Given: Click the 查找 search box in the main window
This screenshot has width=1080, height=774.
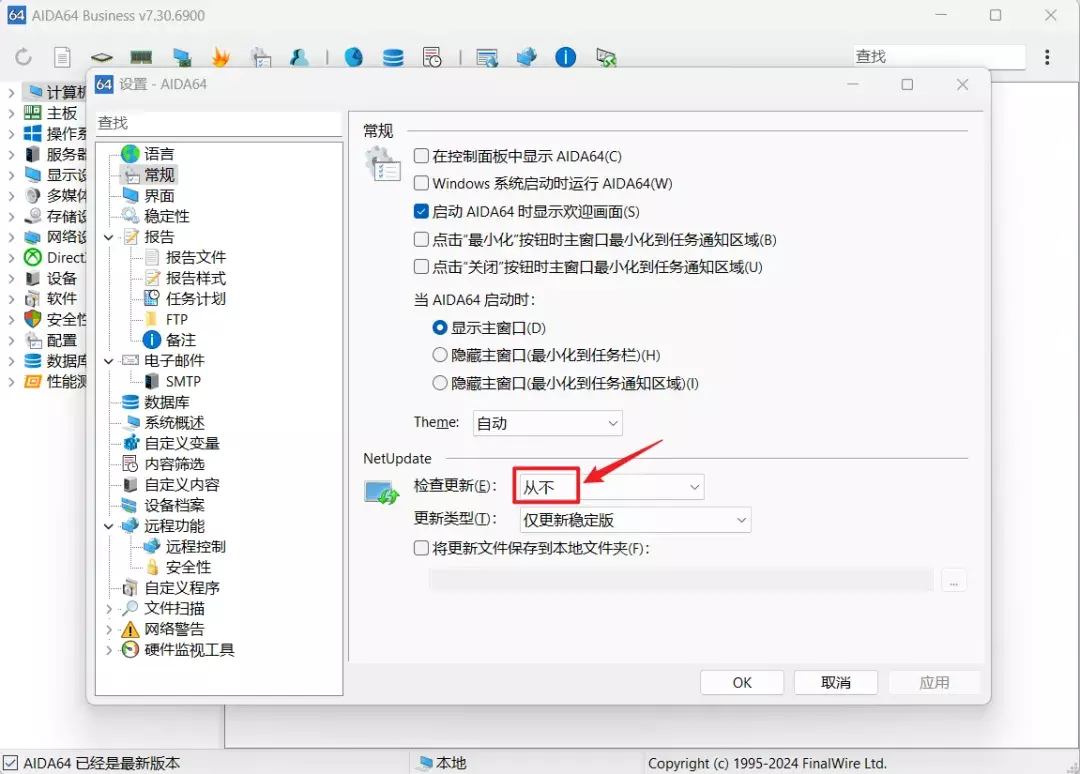Looking at the screenshot, I should coord(939,56).
